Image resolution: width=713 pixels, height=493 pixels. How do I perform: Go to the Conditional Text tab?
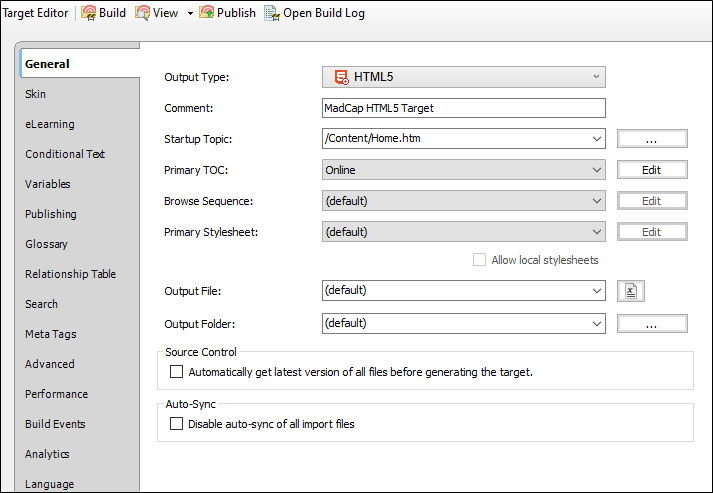pyautogui.click(x=65, y=154)
